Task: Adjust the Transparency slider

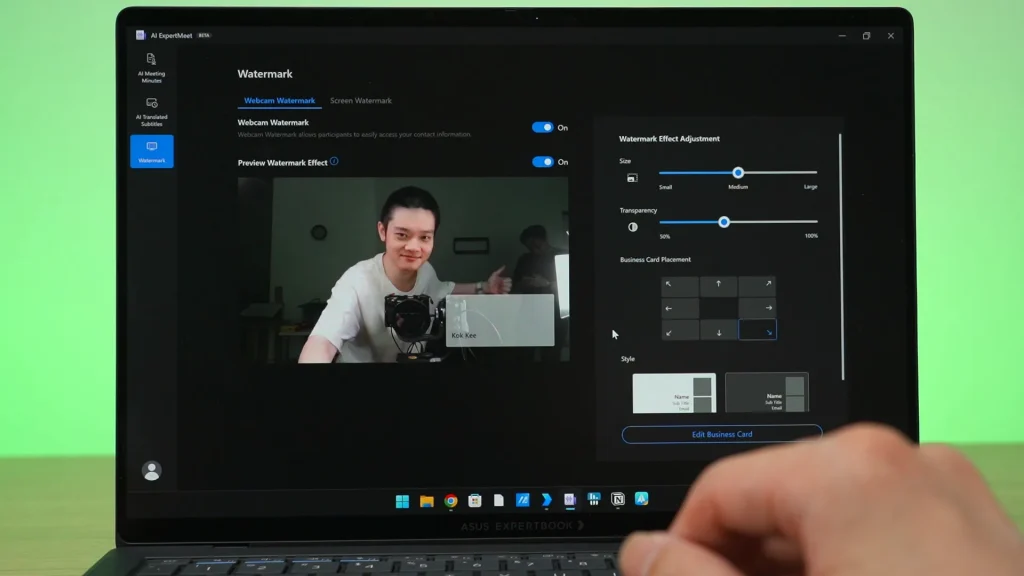Action: pos(738,222)
